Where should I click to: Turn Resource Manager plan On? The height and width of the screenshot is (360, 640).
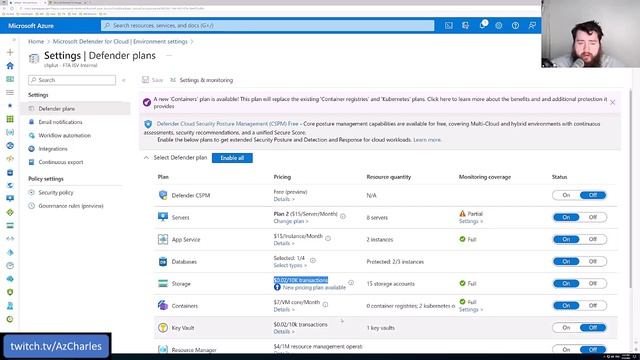tap(566, 349)
